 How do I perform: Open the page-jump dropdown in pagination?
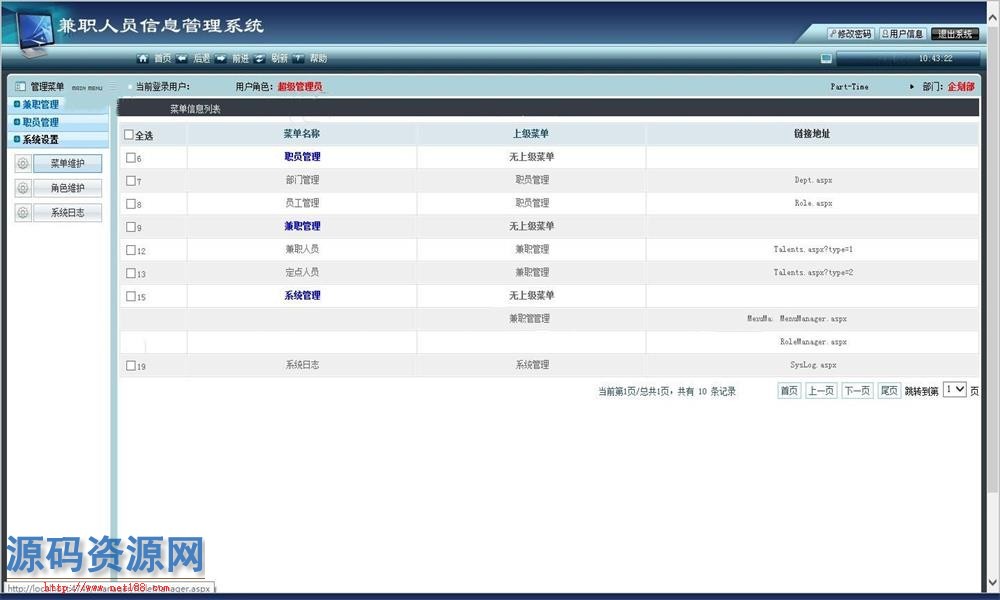pos(955,390)
